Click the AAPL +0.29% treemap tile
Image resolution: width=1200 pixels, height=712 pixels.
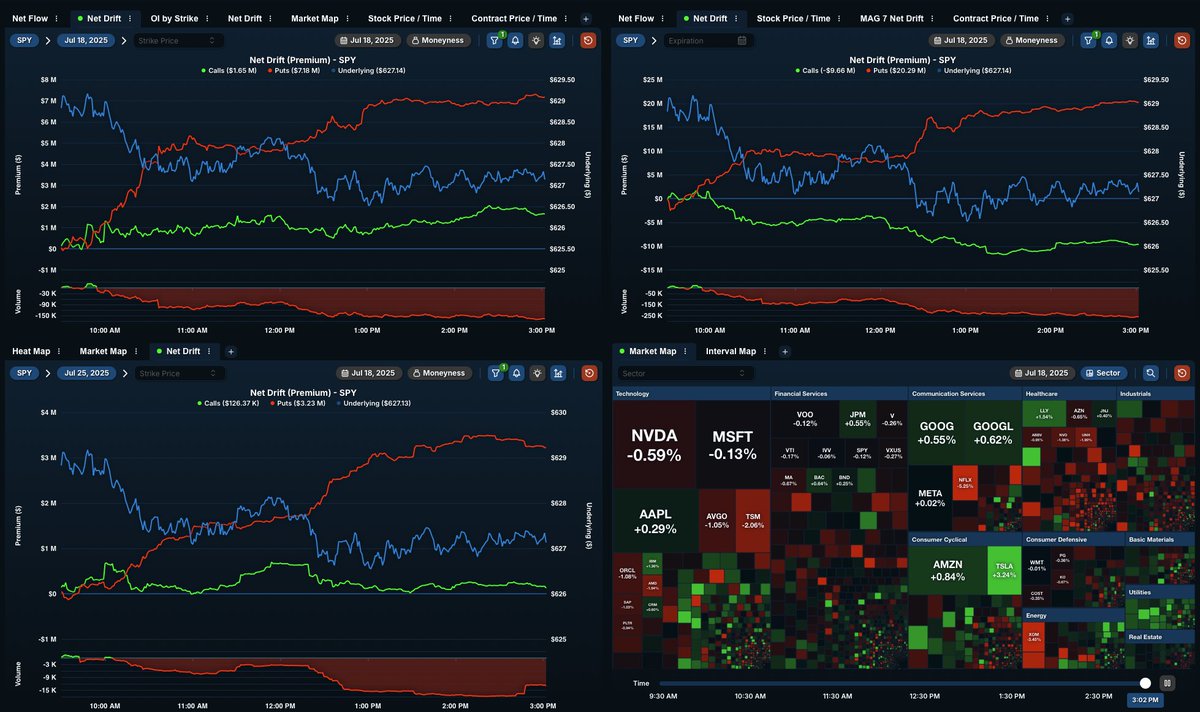[x=657, y=521]
